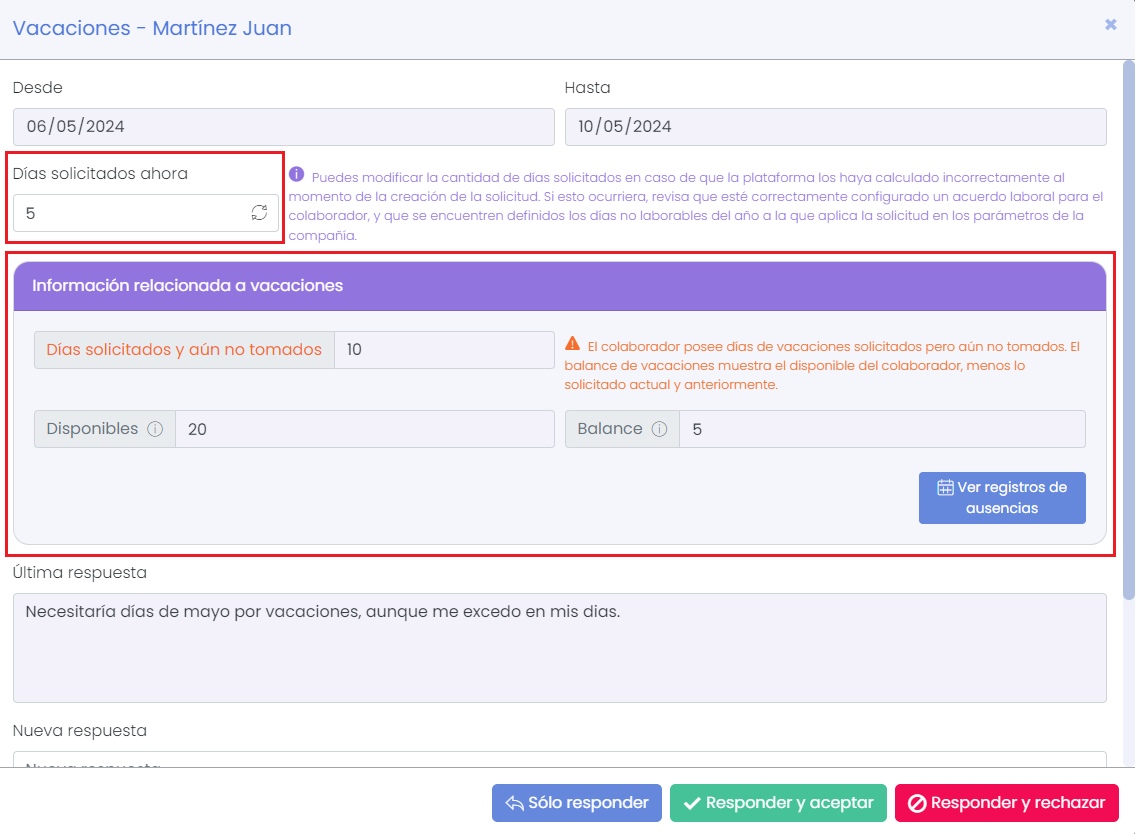Click the info icon next to Disponibles
The width and height of the screenshot is (1136, 835).
155,429
